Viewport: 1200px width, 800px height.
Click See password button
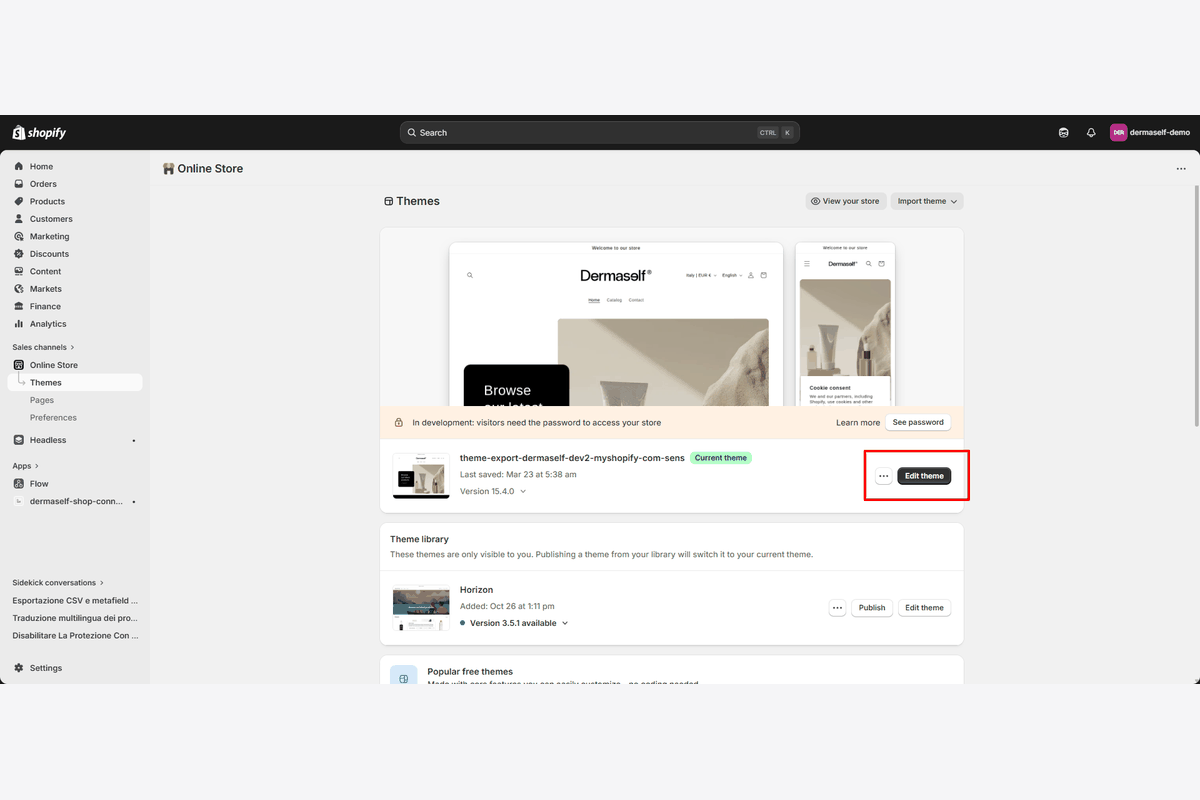918,423
